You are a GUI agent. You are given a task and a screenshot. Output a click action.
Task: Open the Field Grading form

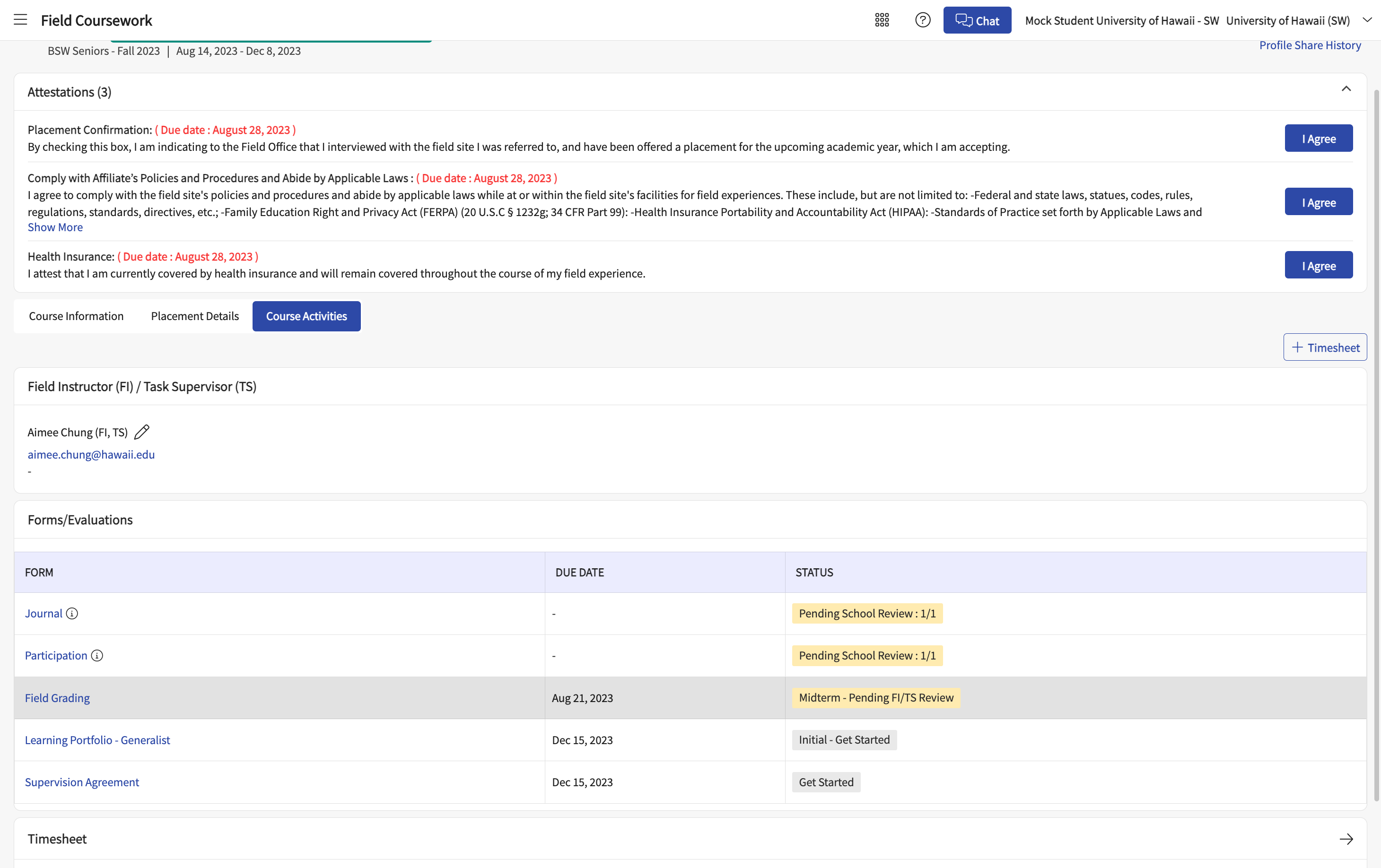pyautogui.click(x=57, y=698)
